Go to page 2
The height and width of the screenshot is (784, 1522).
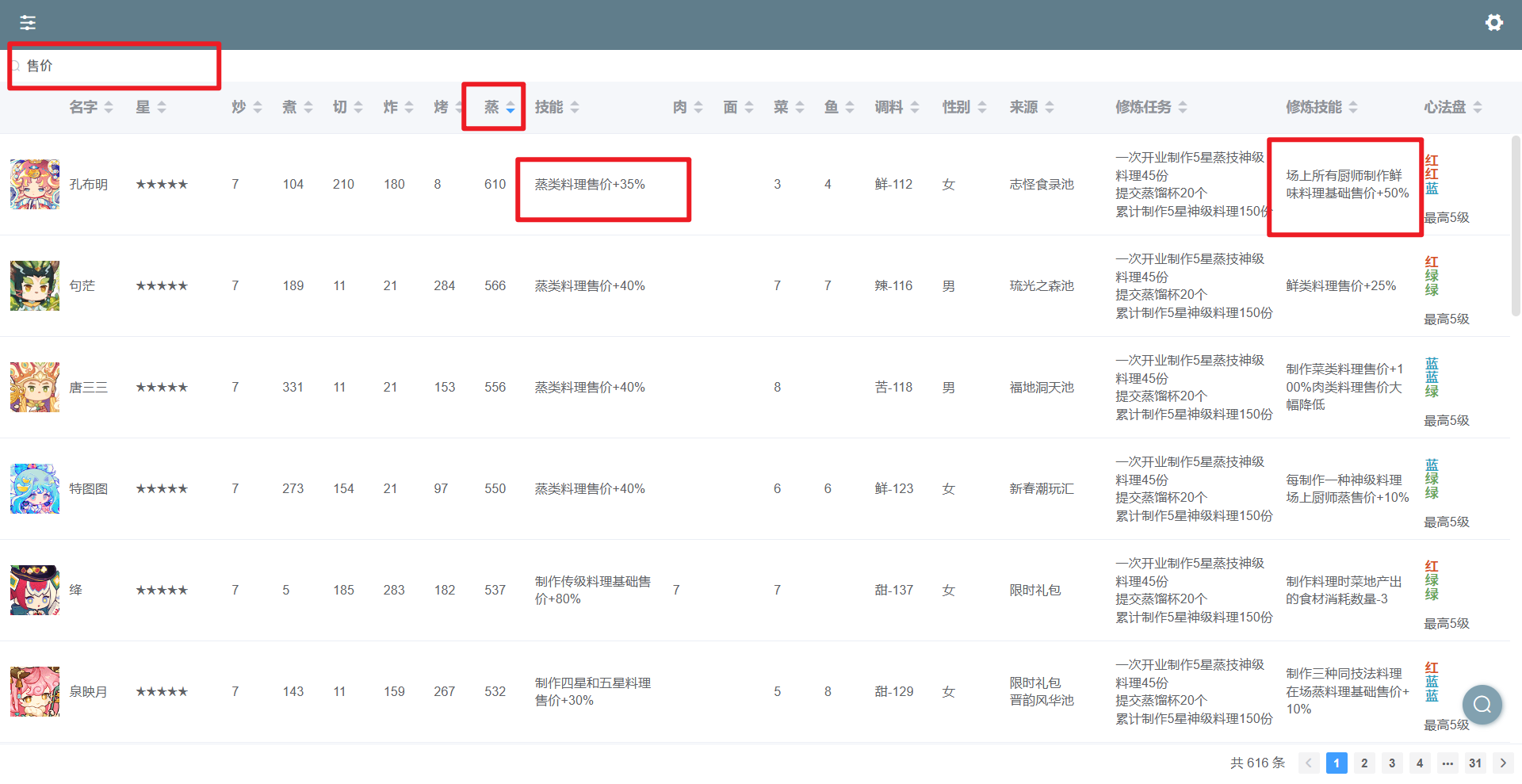tap(1364, 763)
